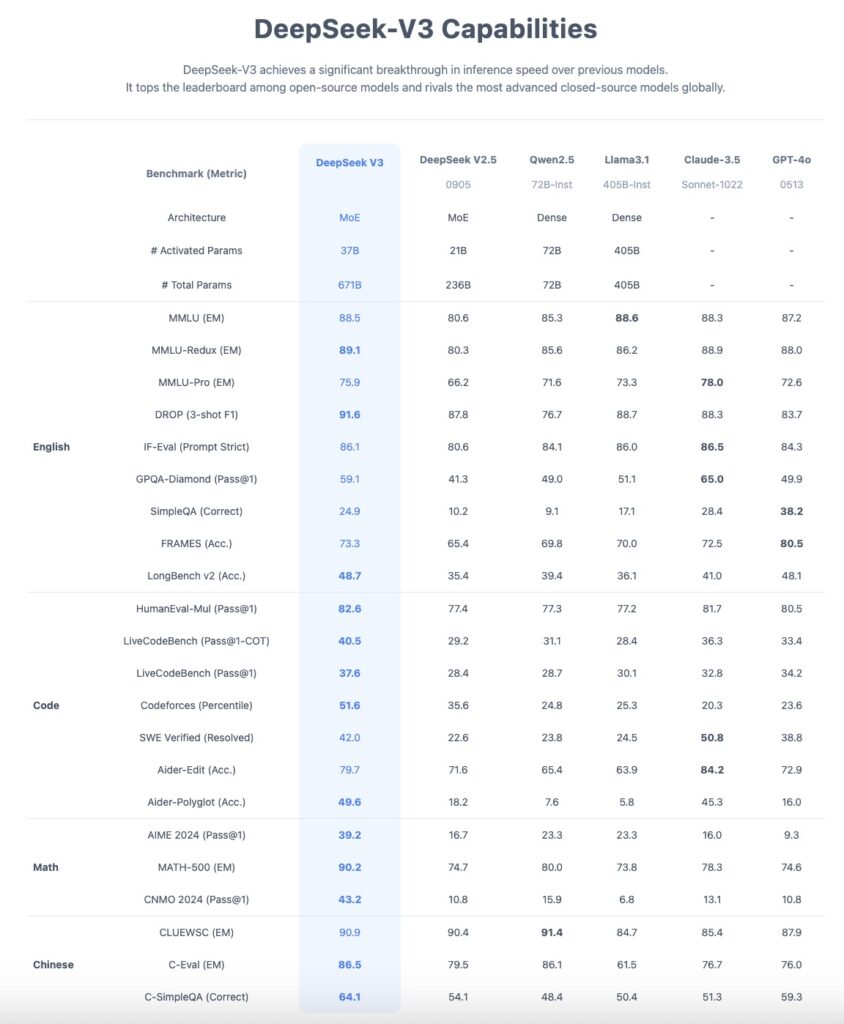Click the Chinese category label
844x1024 pixels.
coord(53,965)
